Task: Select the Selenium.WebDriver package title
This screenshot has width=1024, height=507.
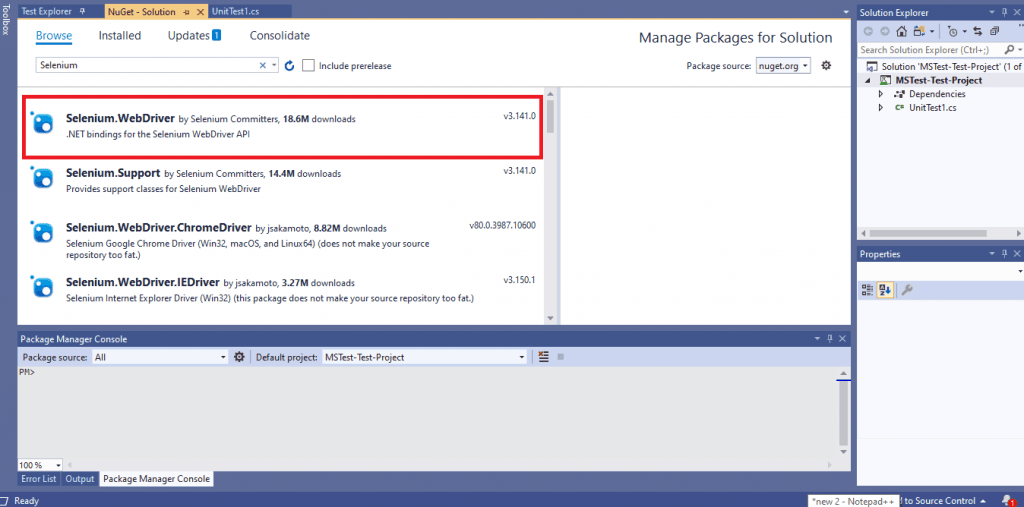Action: (x=120, y=118)
